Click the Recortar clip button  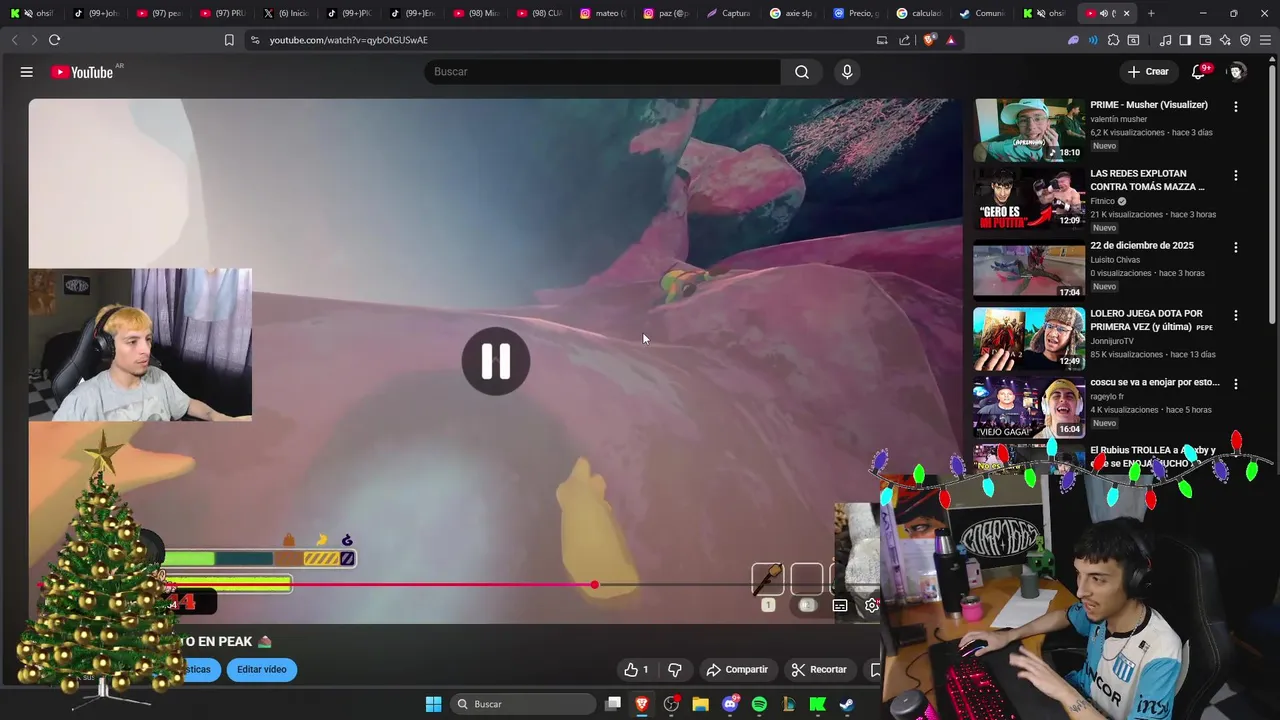point(819,669)
